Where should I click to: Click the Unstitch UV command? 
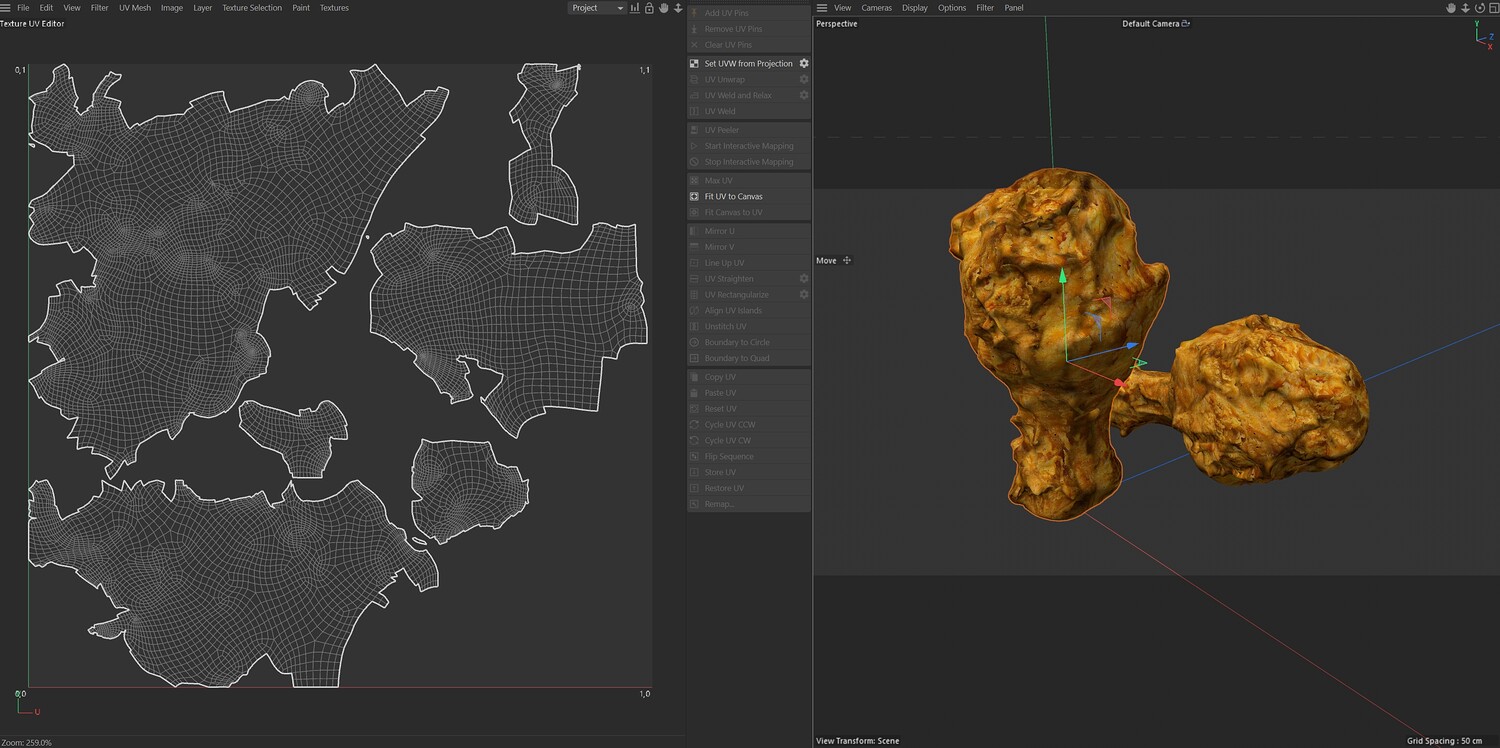(749, 326)
